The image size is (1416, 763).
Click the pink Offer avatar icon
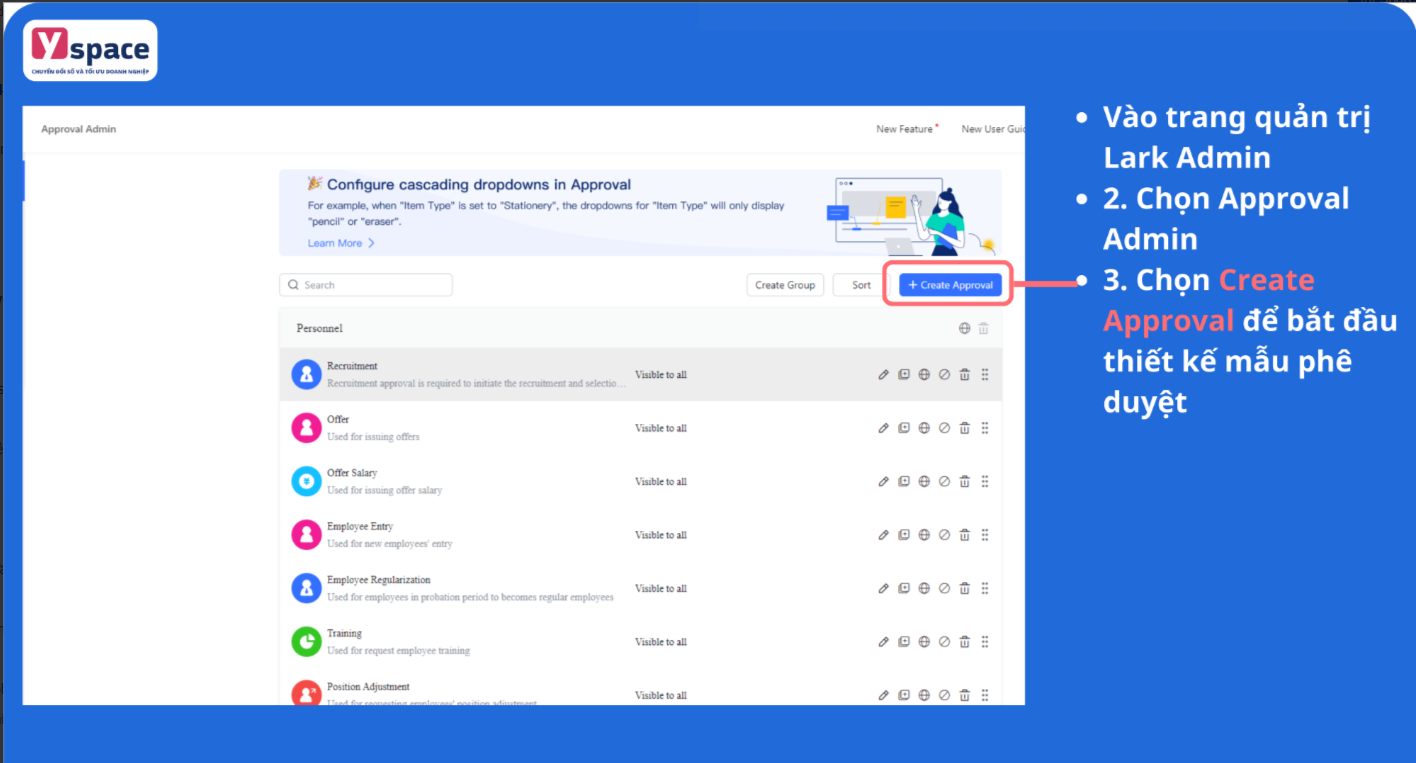(306, 428)
